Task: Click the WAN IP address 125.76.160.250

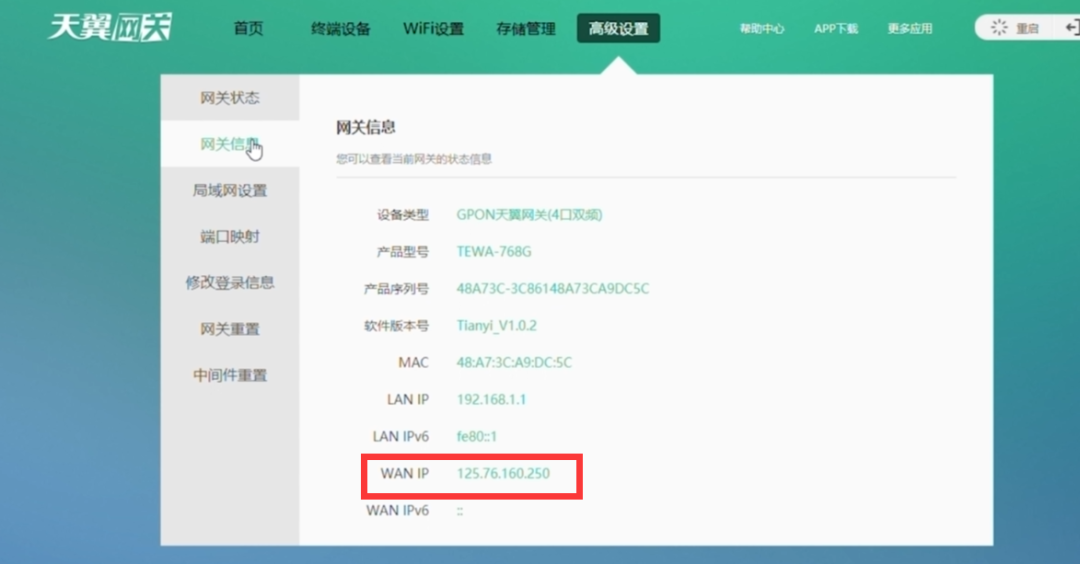Action: tap(503, 473)
